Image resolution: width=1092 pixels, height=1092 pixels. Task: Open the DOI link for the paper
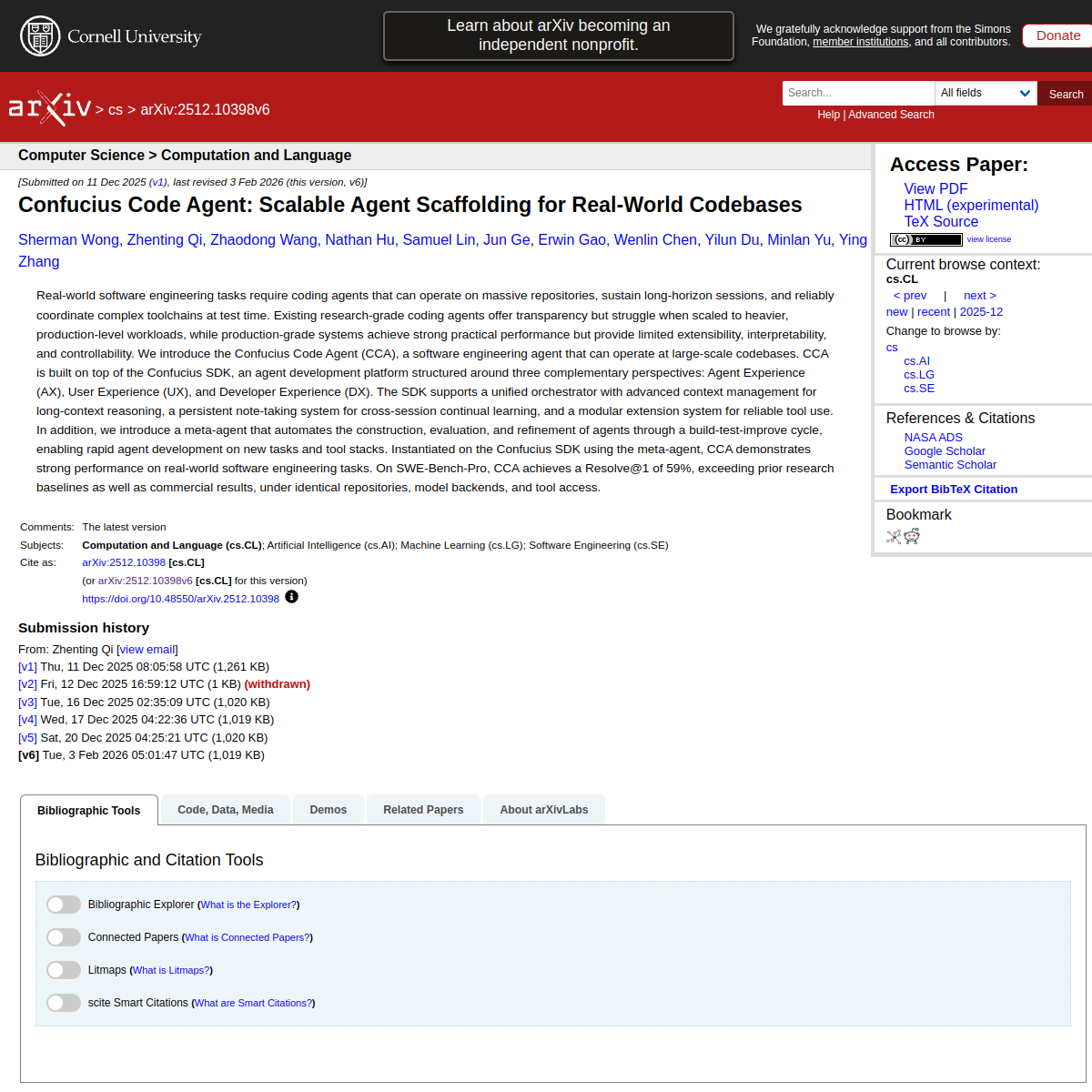(180, 599)
